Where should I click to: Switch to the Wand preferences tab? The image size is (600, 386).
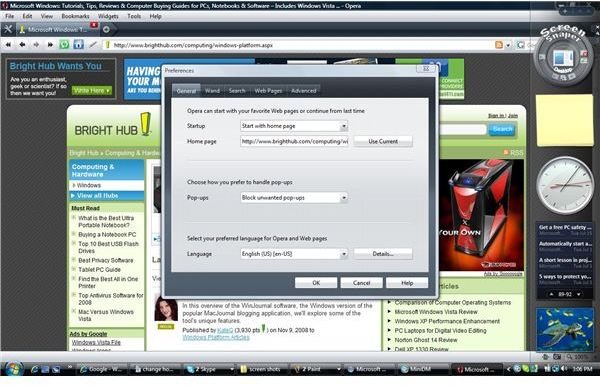(212, 91)
